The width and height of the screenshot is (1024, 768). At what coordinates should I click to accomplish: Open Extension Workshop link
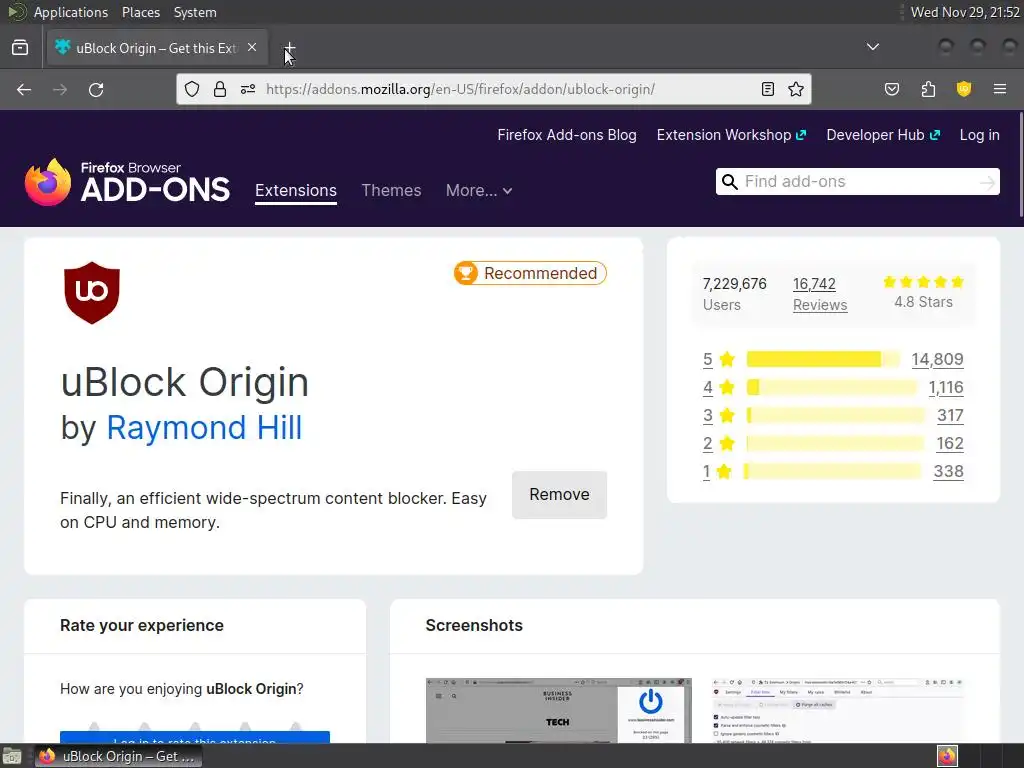tap(731, 135)
